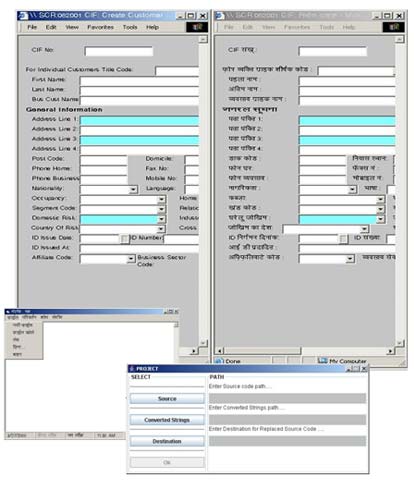Open calendar picker beside ID Issue Date
The height and width of the screenshot is (482, 414).
pyautogui.click(x=124, y=239)
